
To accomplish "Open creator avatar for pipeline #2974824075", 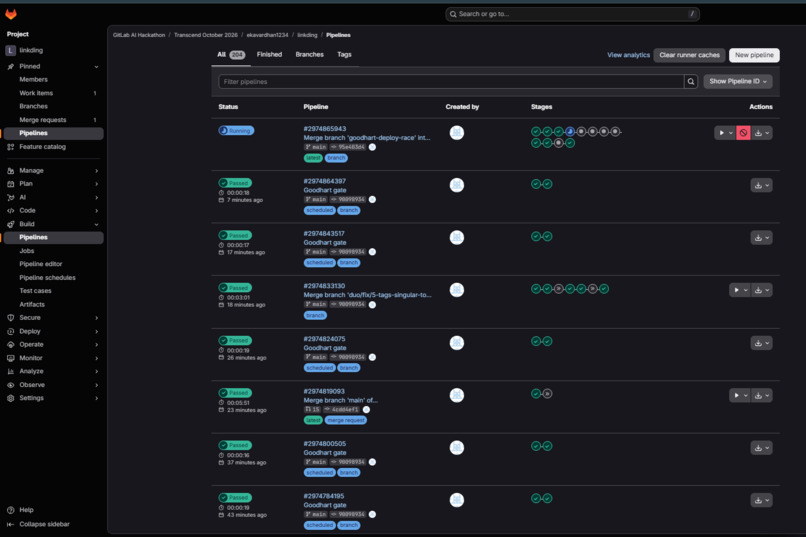I will pos(457,343).
